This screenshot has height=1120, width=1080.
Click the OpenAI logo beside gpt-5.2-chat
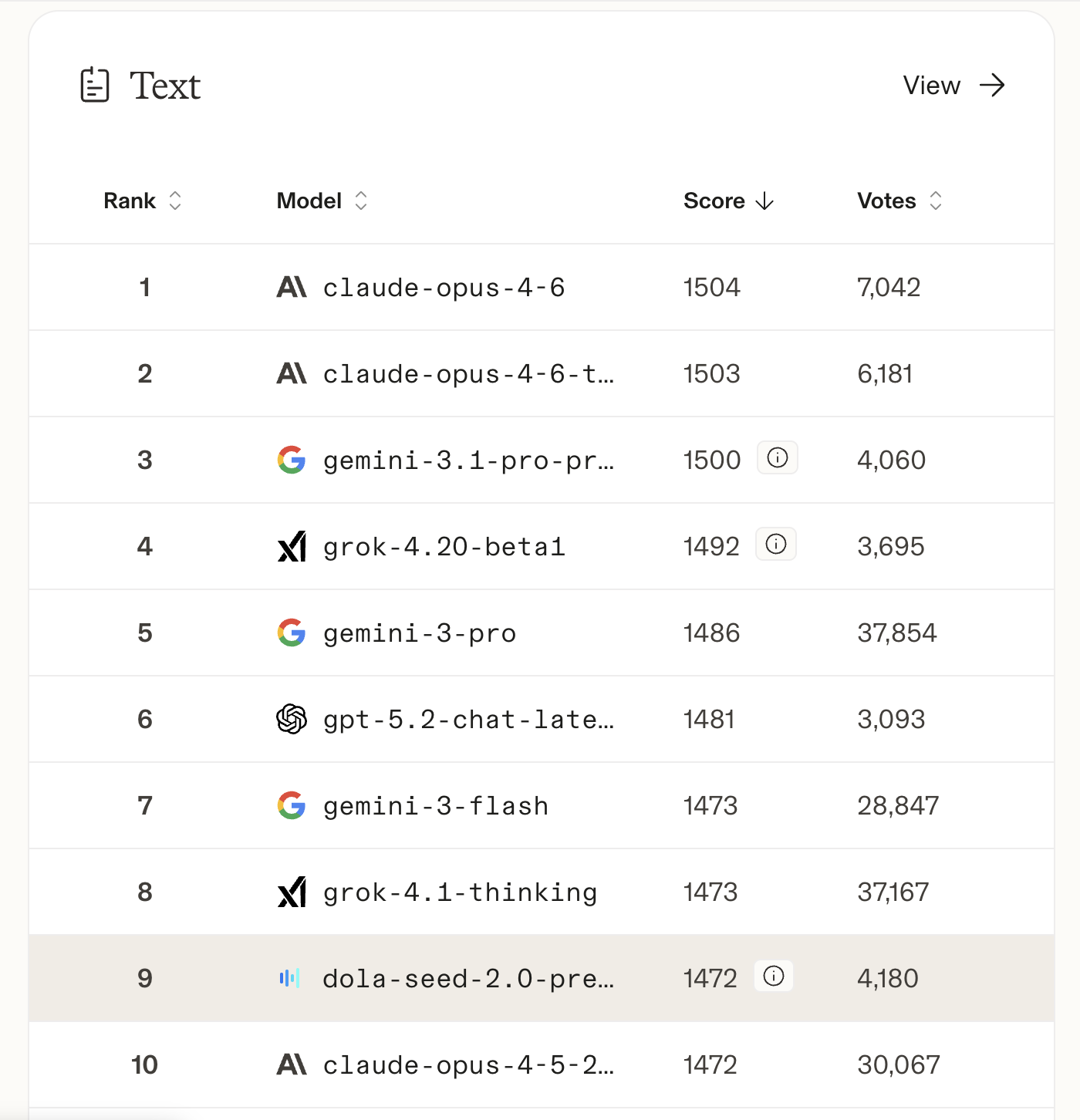[292, 720]
